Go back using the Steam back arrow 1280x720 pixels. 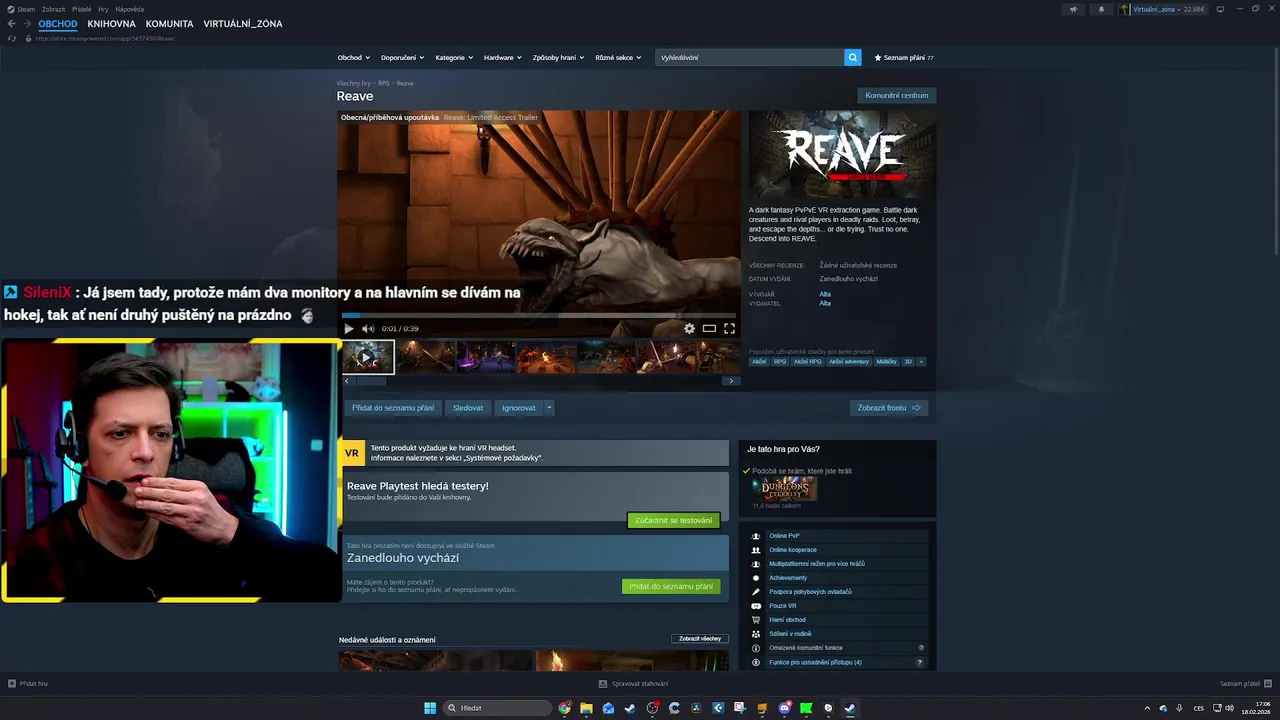(x=11, y=24)
